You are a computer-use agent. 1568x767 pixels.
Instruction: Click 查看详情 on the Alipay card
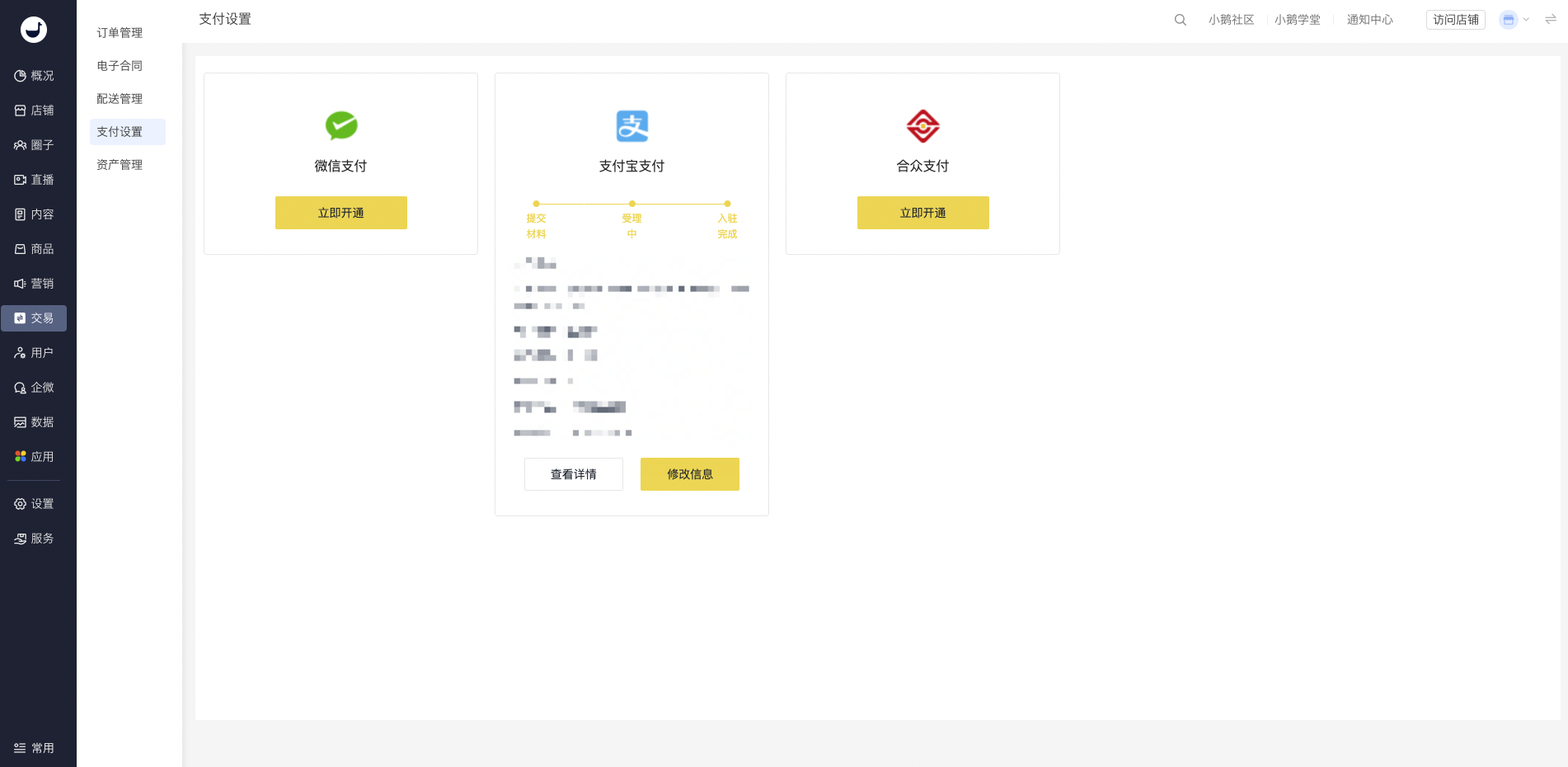click(x=574, y=474)
